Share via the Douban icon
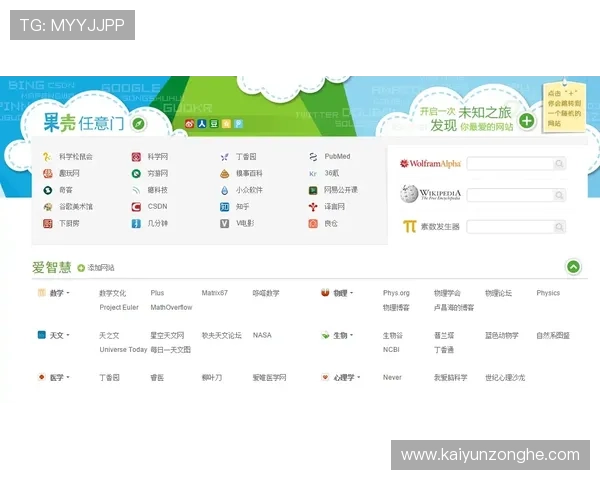This screenshot has width=600, height=480. (214, 124)
